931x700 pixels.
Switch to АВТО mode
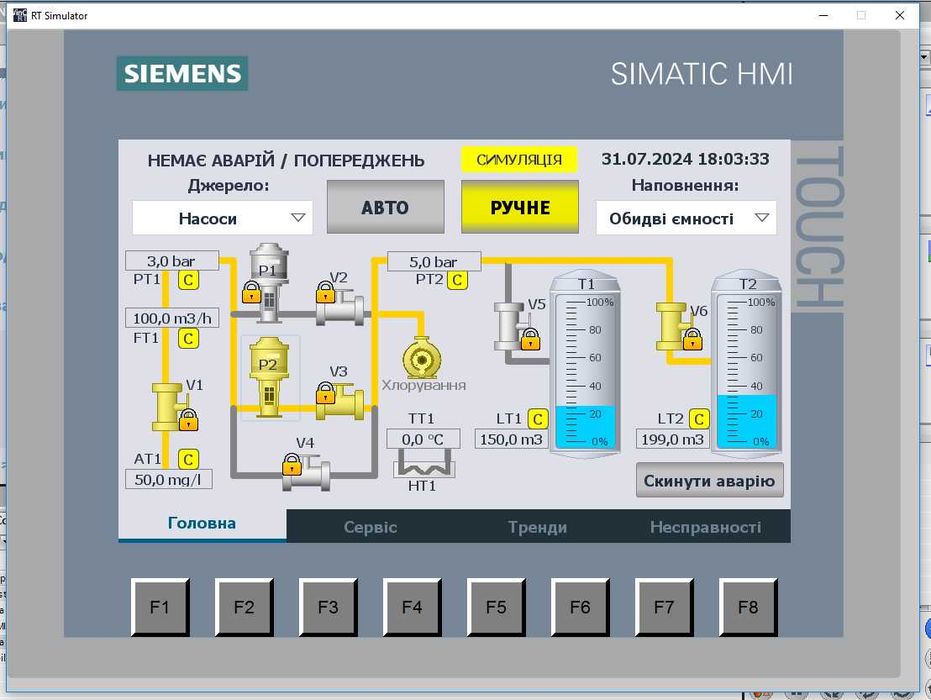[x=385, y=207]
